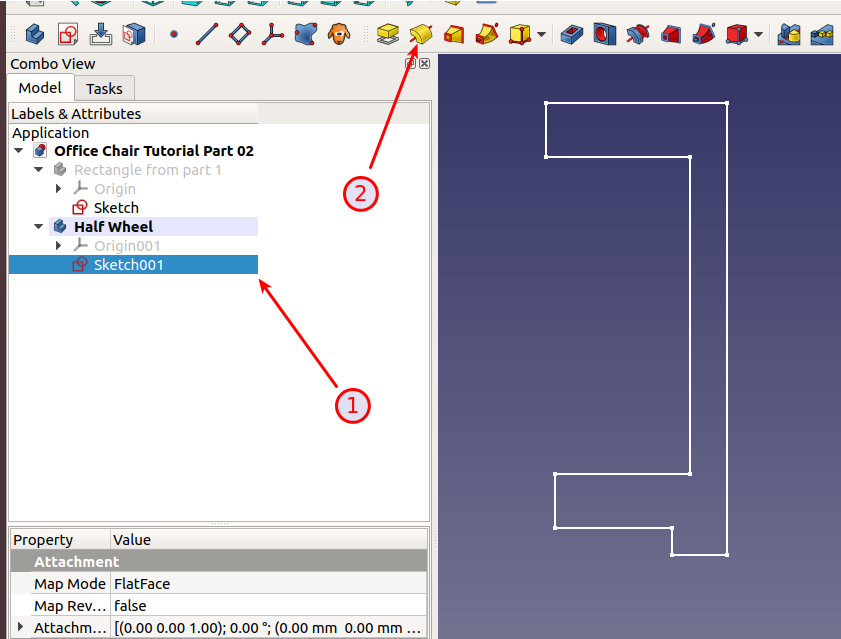
Task: Click the Create Sketch toolbar icon
Action: tap(67, 35)
